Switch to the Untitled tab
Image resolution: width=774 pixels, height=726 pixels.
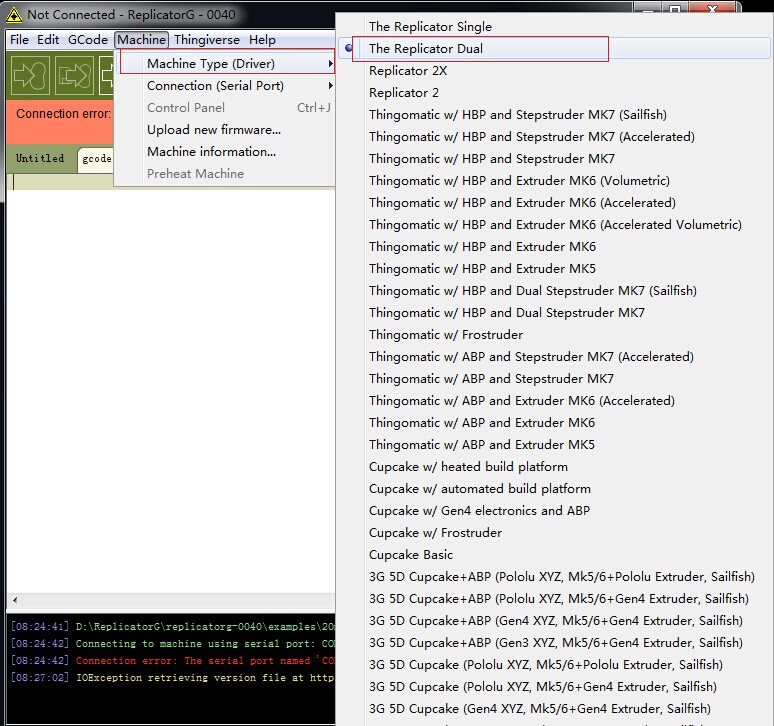[40, 158]
